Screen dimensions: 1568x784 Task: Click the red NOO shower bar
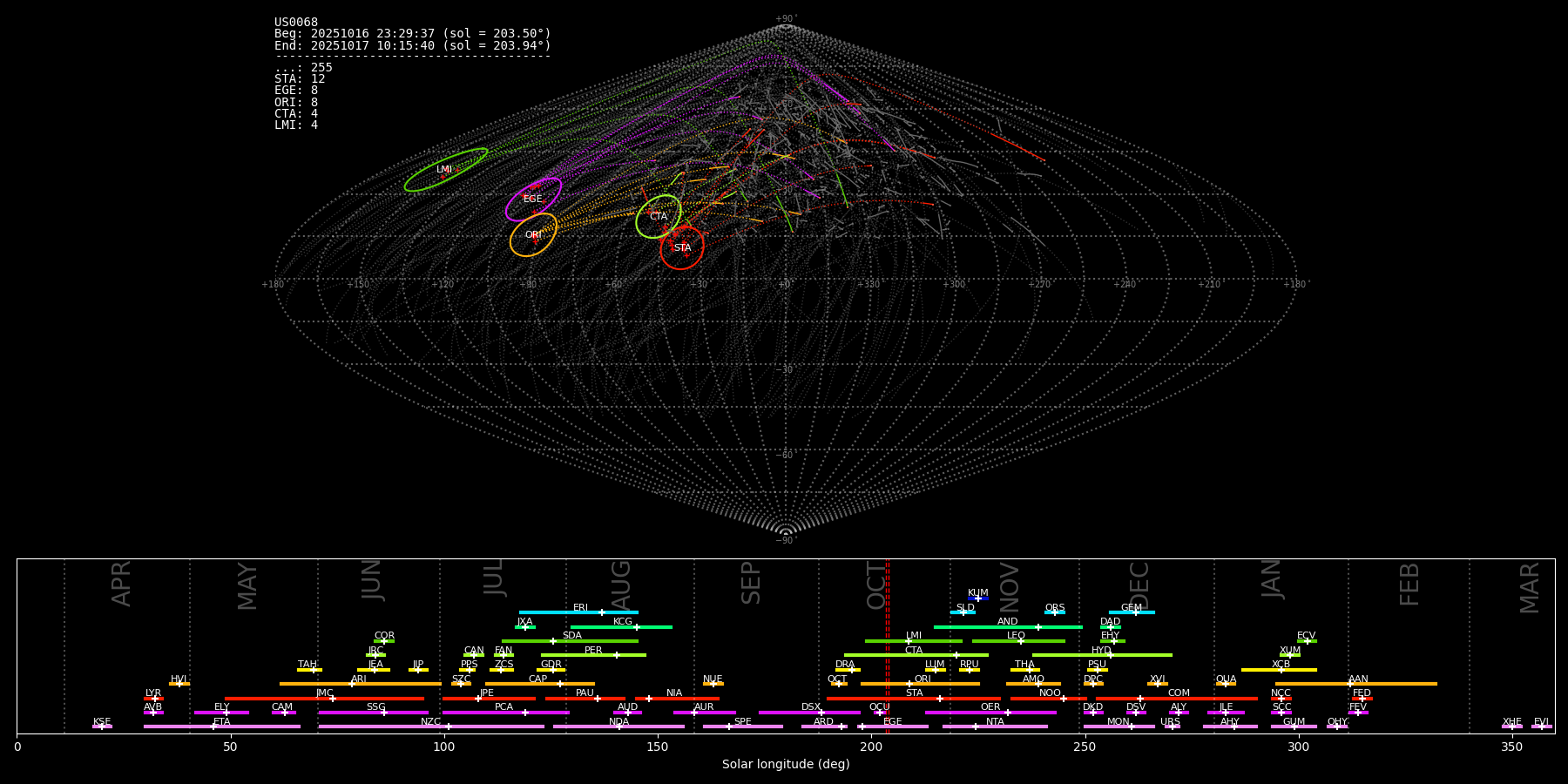[x=1049, y=698]
